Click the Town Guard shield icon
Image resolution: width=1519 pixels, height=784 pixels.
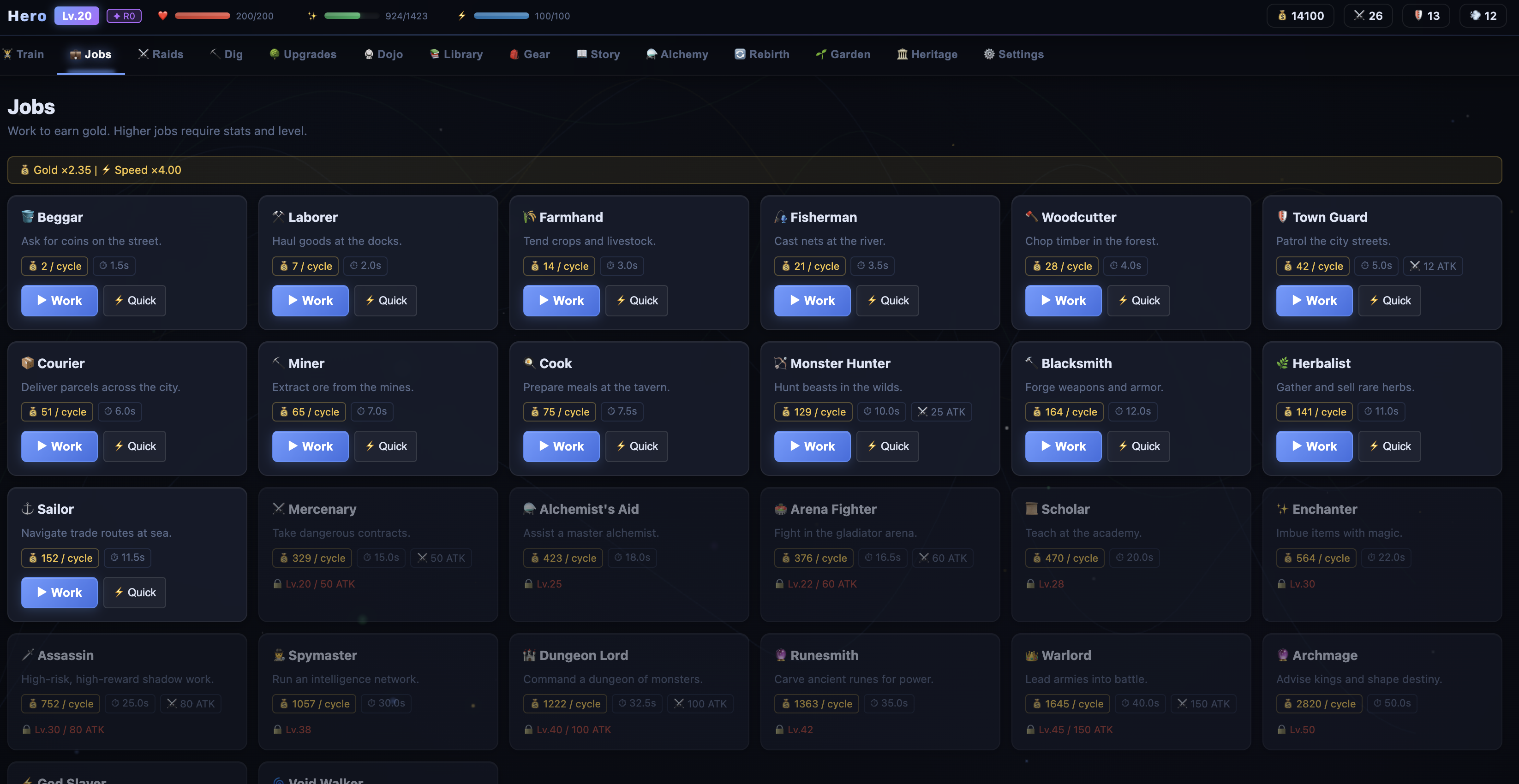[x=1283, y=216]
